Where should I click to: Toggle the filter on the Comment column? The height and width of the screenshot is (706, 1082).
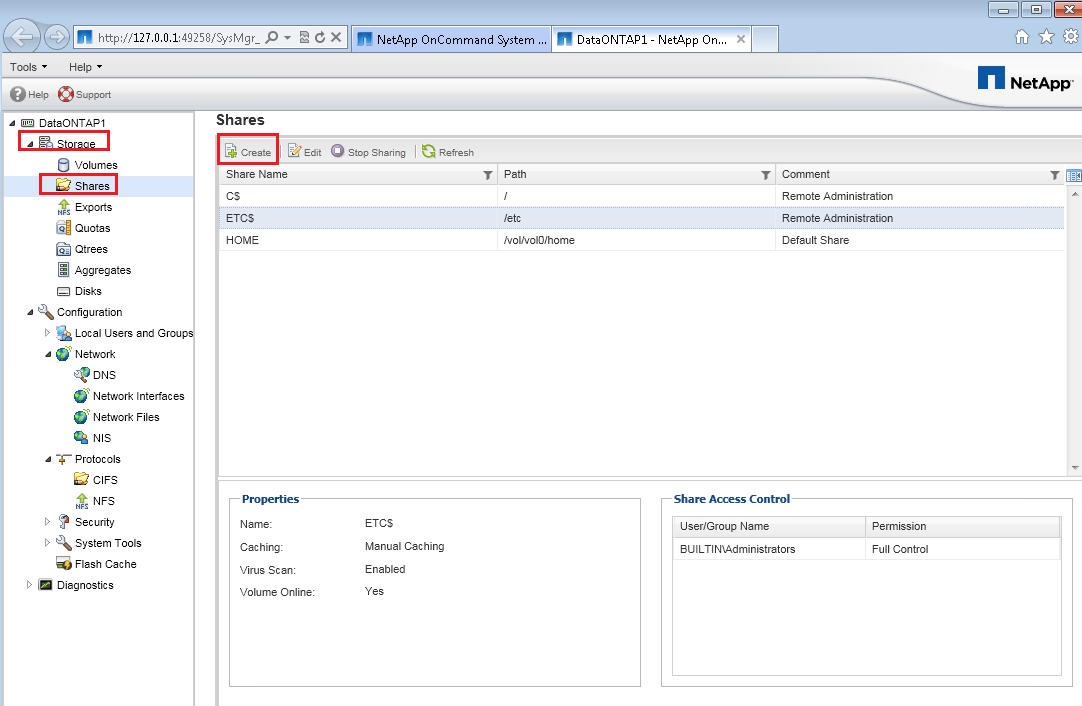(x=1055, y=174)
